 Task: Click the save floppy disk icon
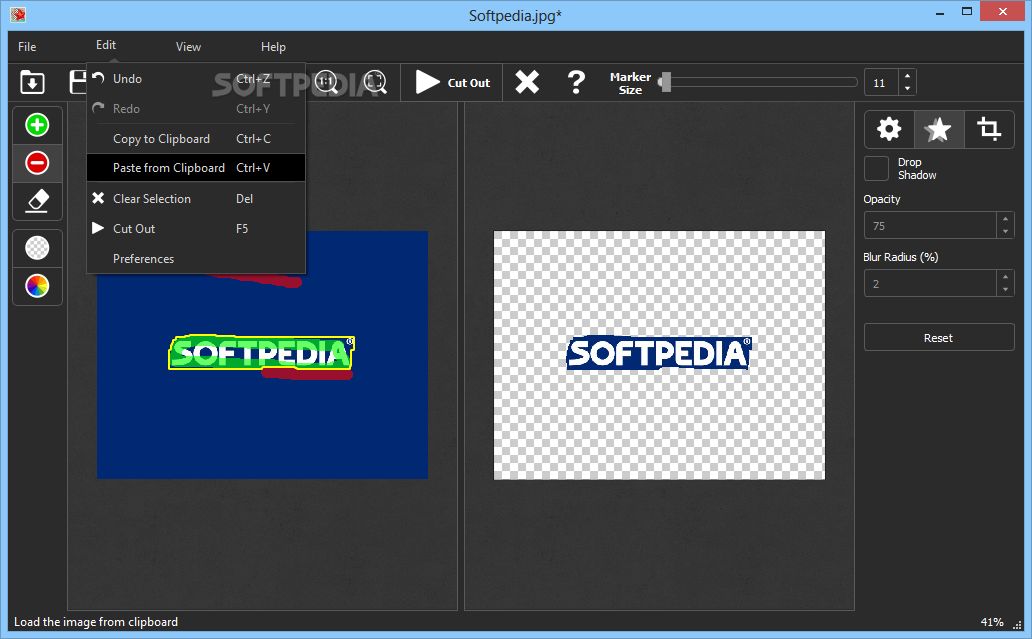tap(78, 82)
